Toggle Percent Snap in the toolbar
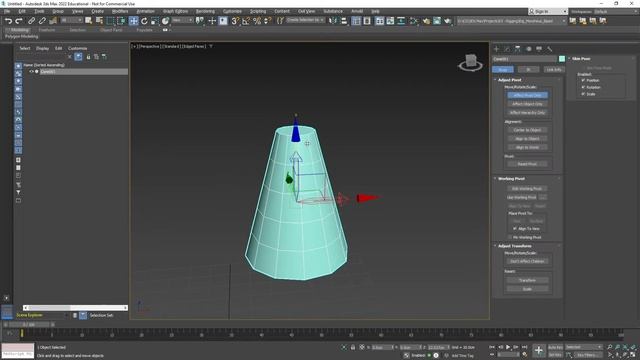 [x=257, y=21]
